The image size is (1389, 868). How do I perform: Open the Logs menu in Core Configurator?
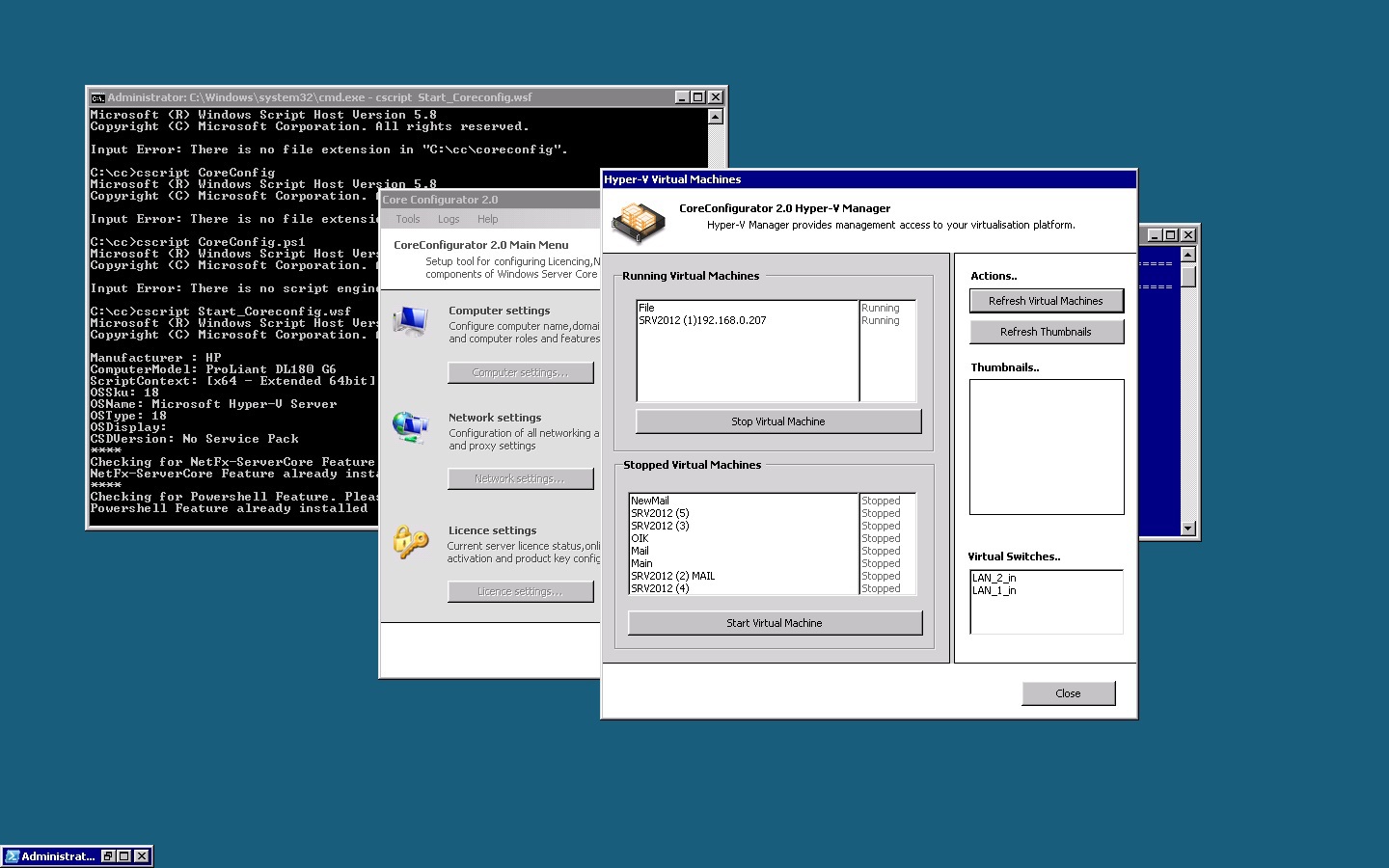pyautogui.click(x=449, y=219)
